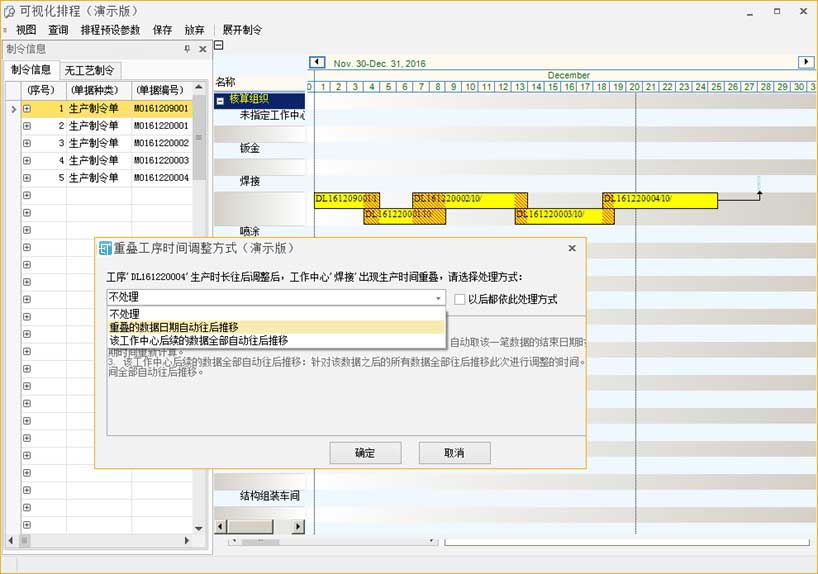Image resolution: width=818 pixels, height=574 pixels.
Task: Close the 重叠工序时间调整方式 dialog
Action: 572,248
